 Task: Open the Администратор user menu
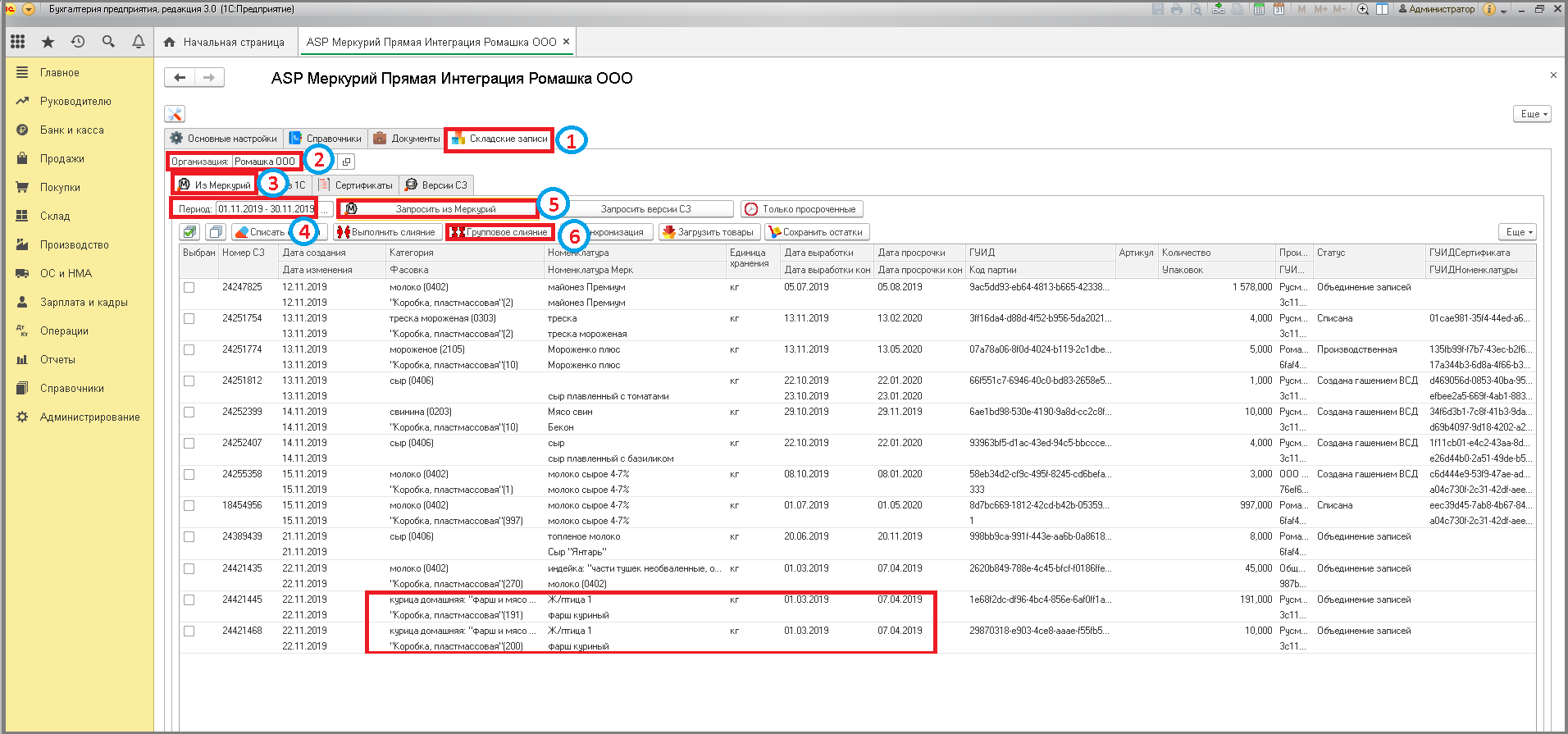pos(1436,9)
